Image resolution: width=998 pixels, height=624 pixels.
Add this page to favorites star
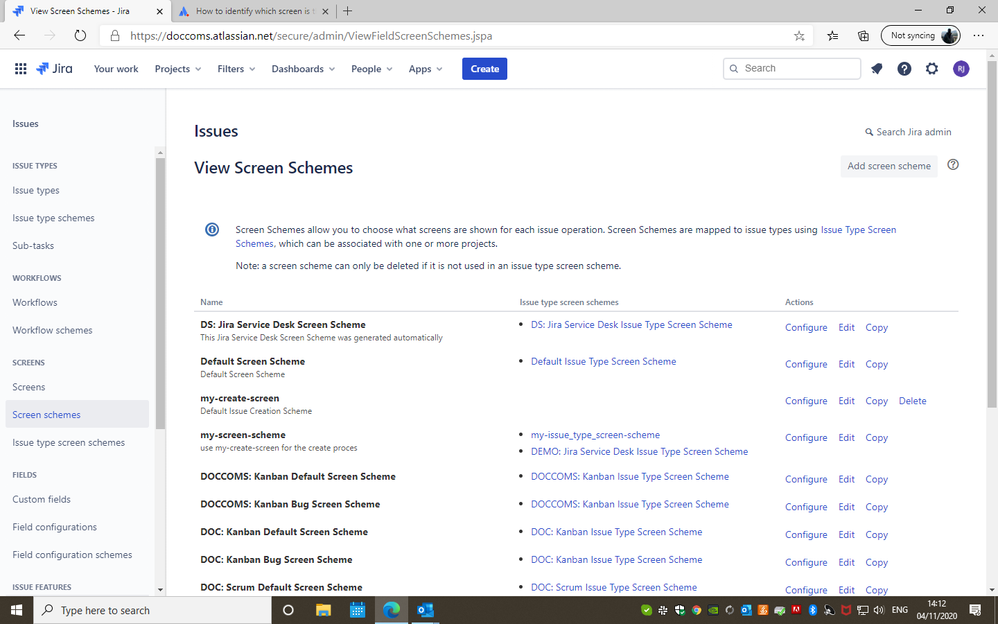tap(799, 36)
